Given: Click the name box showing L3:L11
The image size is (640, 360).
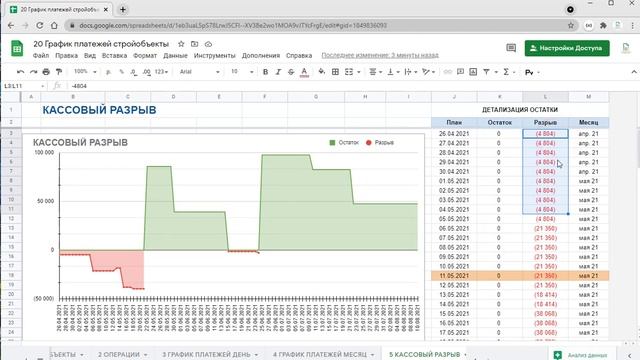Looking at the screenshot, I should coord(24,86).
